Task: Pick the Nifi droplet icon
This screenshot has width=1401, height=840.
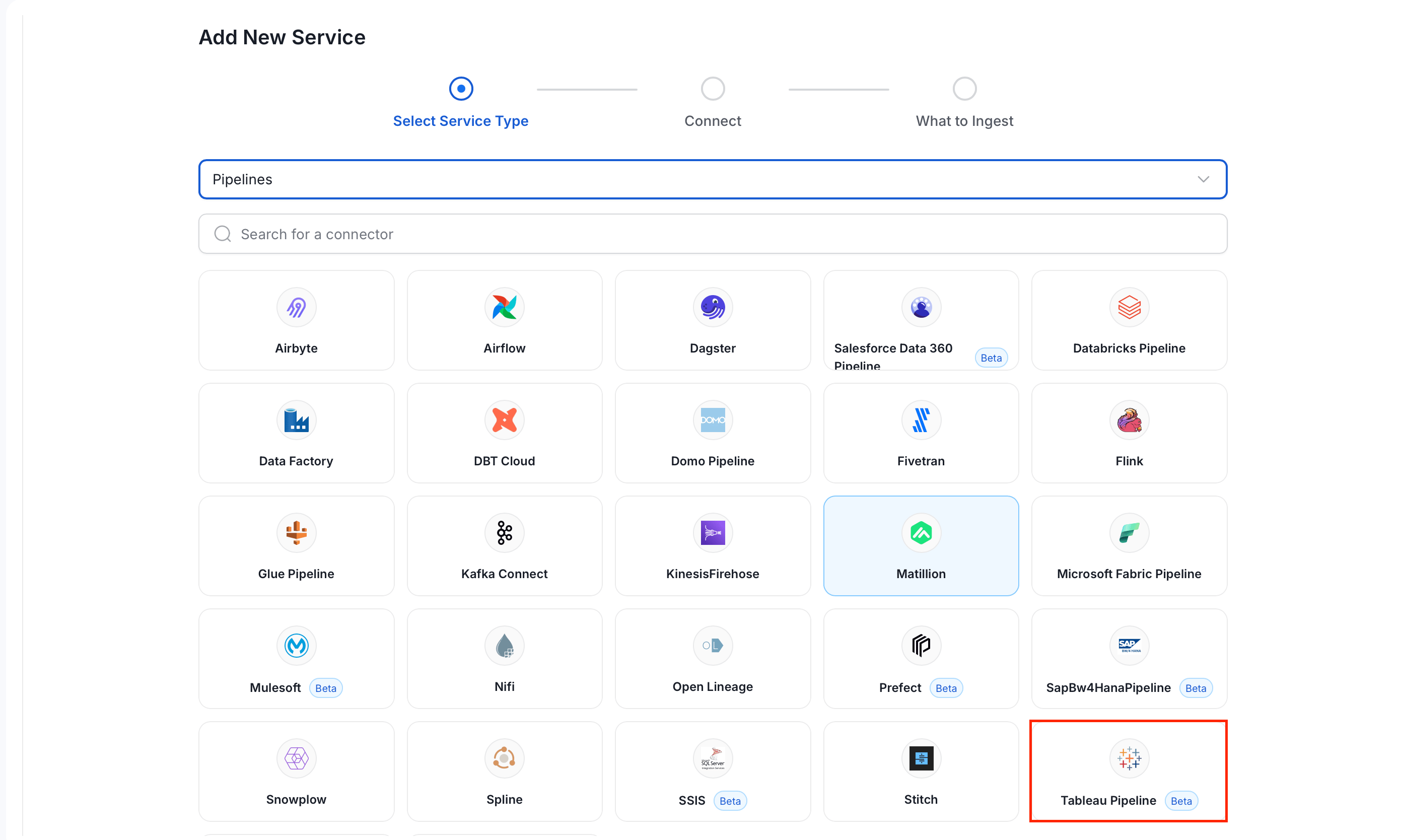Action: coord(505,645)
